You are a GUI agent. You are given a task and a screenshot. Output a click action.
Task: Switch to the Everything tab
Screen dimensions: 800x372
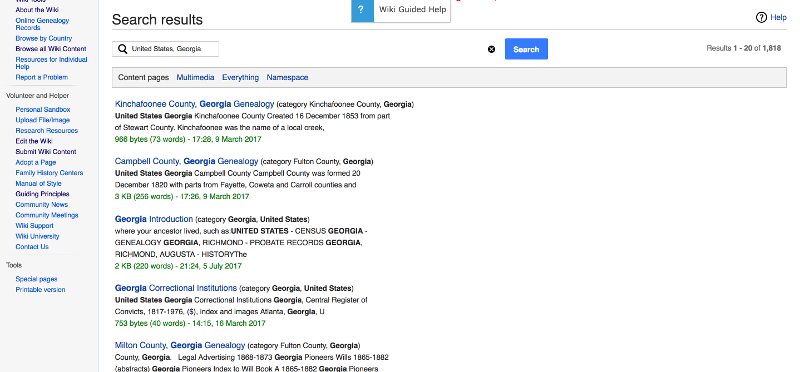click(240, 78)
